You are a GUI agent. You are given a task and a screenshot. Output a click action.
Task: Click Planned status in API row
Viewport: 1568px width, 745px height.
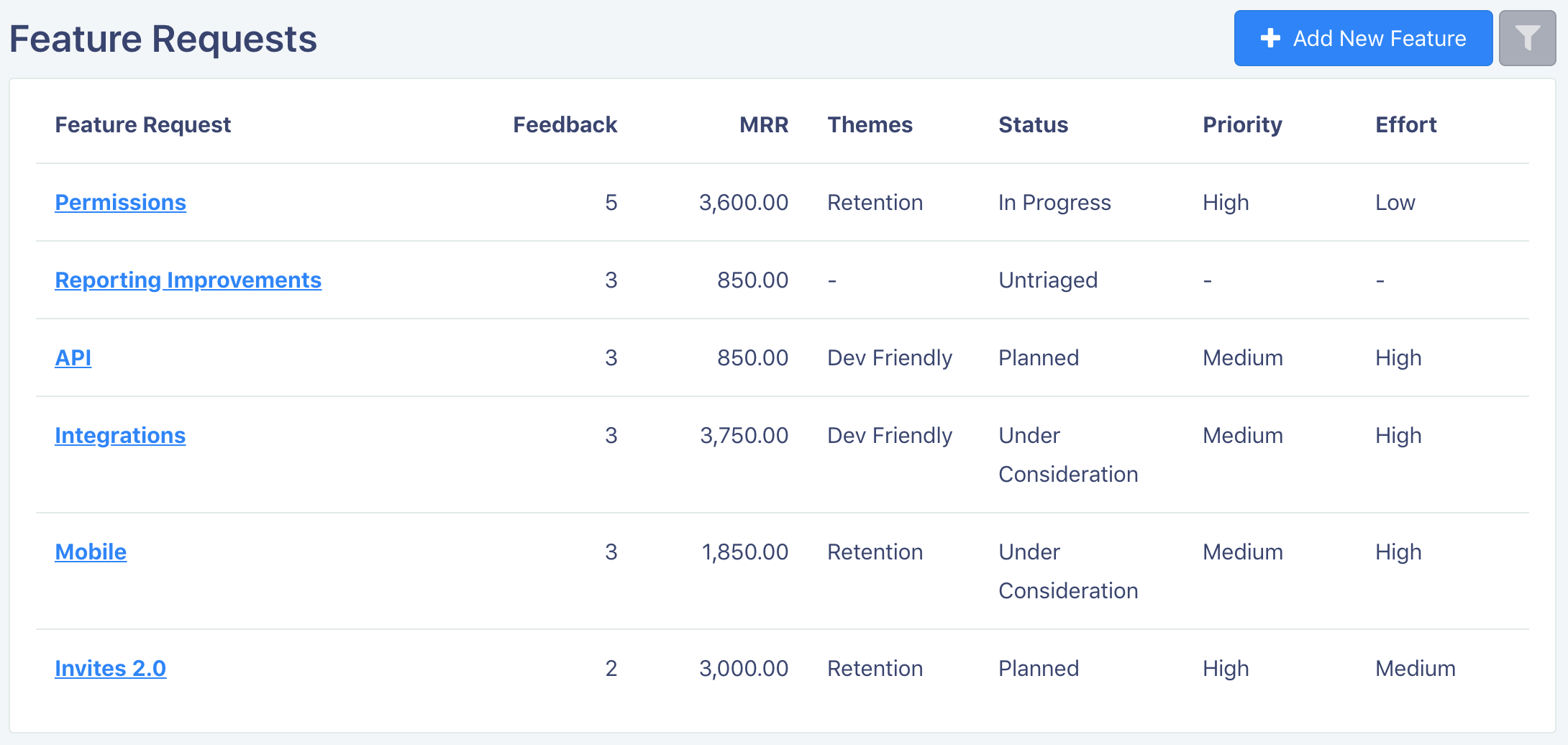(1039, 358)
